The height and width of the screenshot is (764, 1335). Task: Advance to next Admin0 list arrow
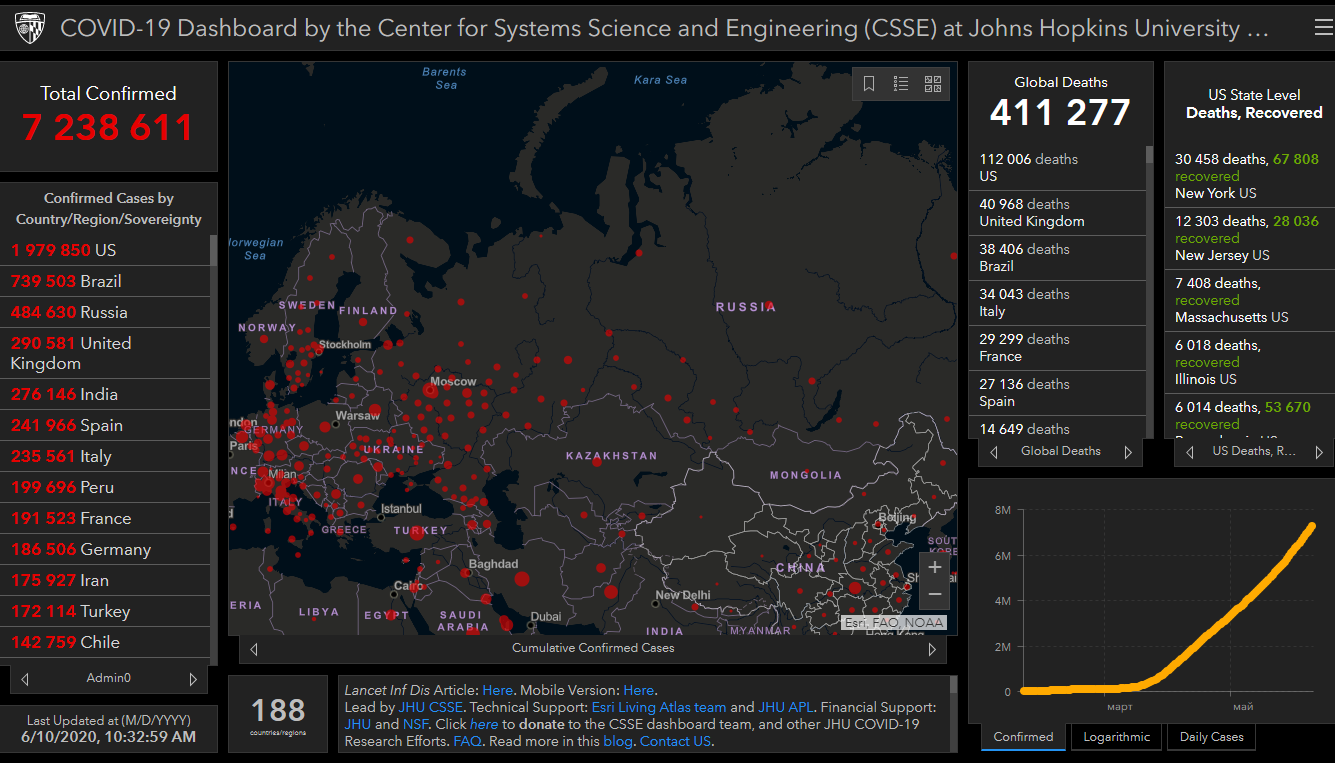[x=193, y=679]
